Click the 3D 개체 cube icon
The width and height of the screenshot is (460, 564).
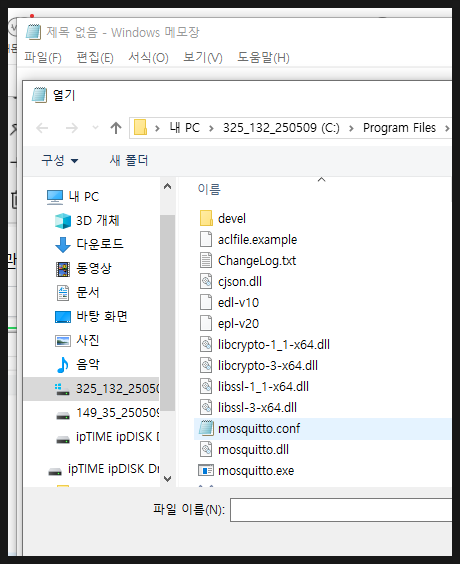pyautogui.click(x=63, y=221)
